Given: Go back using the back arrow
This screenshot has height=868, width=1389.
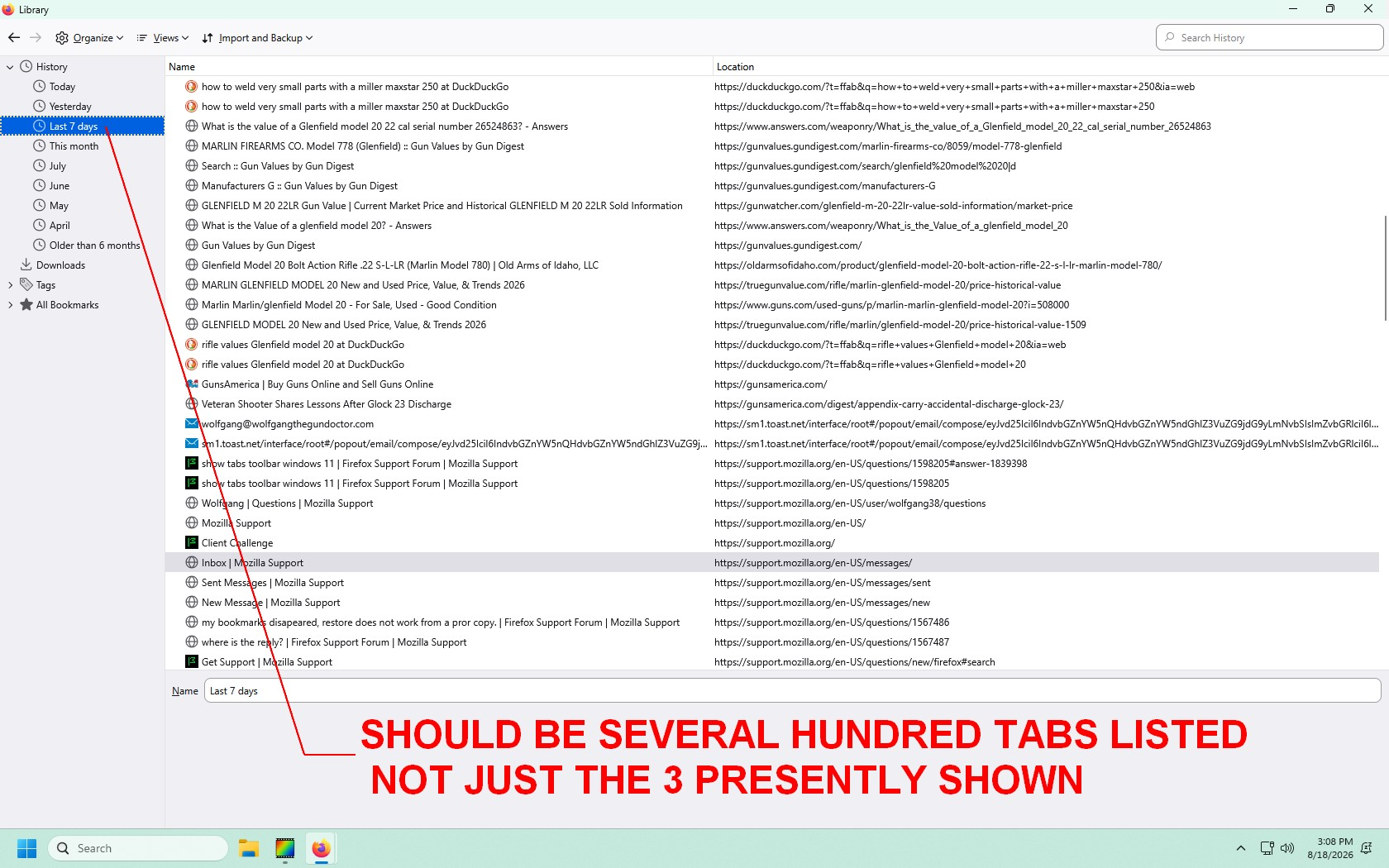Looking at the screenshot, I should [14, 38].
